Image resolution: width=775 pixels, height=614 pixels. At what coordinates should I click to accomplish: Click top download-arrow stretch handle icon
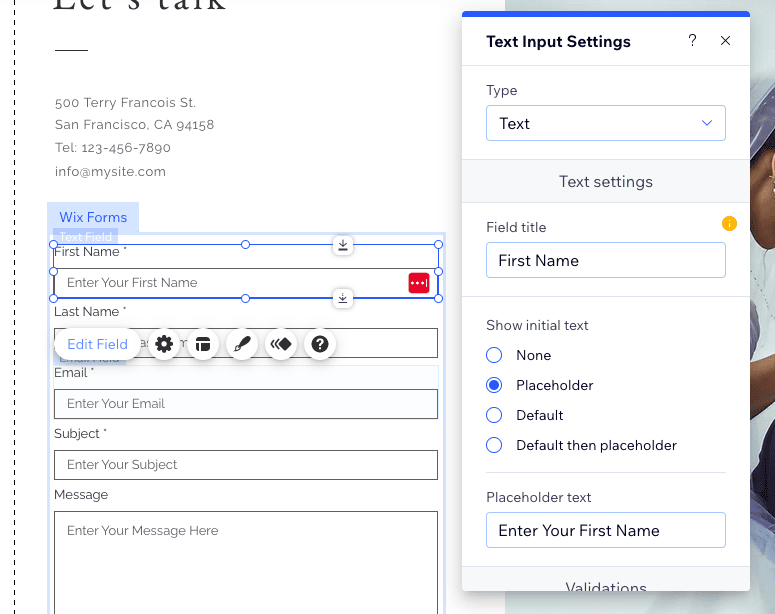click(343, 245)
